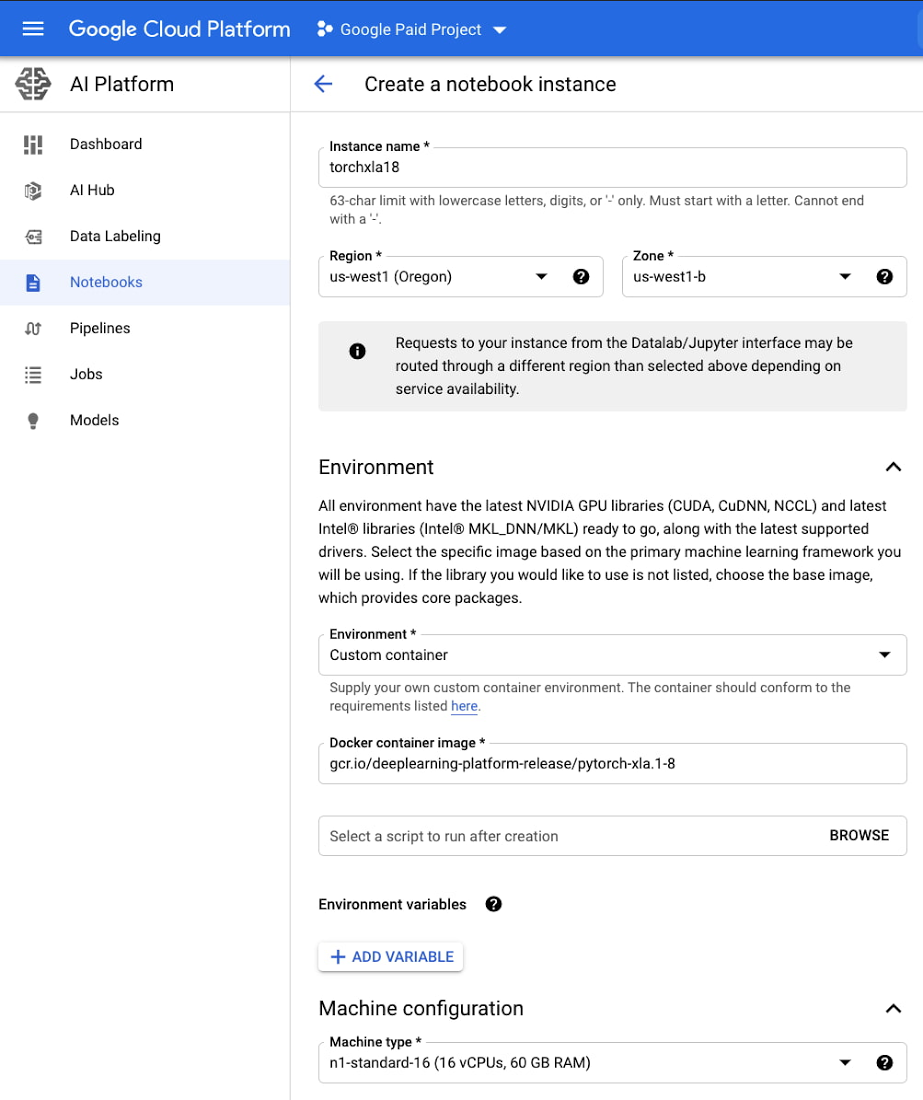The height and width of the screenshot is (1100, 923).
Task: Click the Region help question mark icon
Action: (581, 276)
